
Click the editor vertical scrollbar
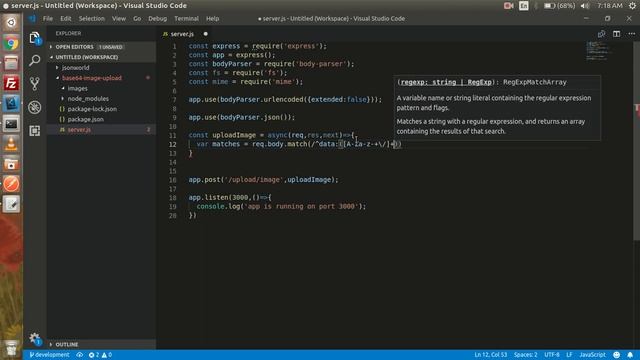[636, 141]
